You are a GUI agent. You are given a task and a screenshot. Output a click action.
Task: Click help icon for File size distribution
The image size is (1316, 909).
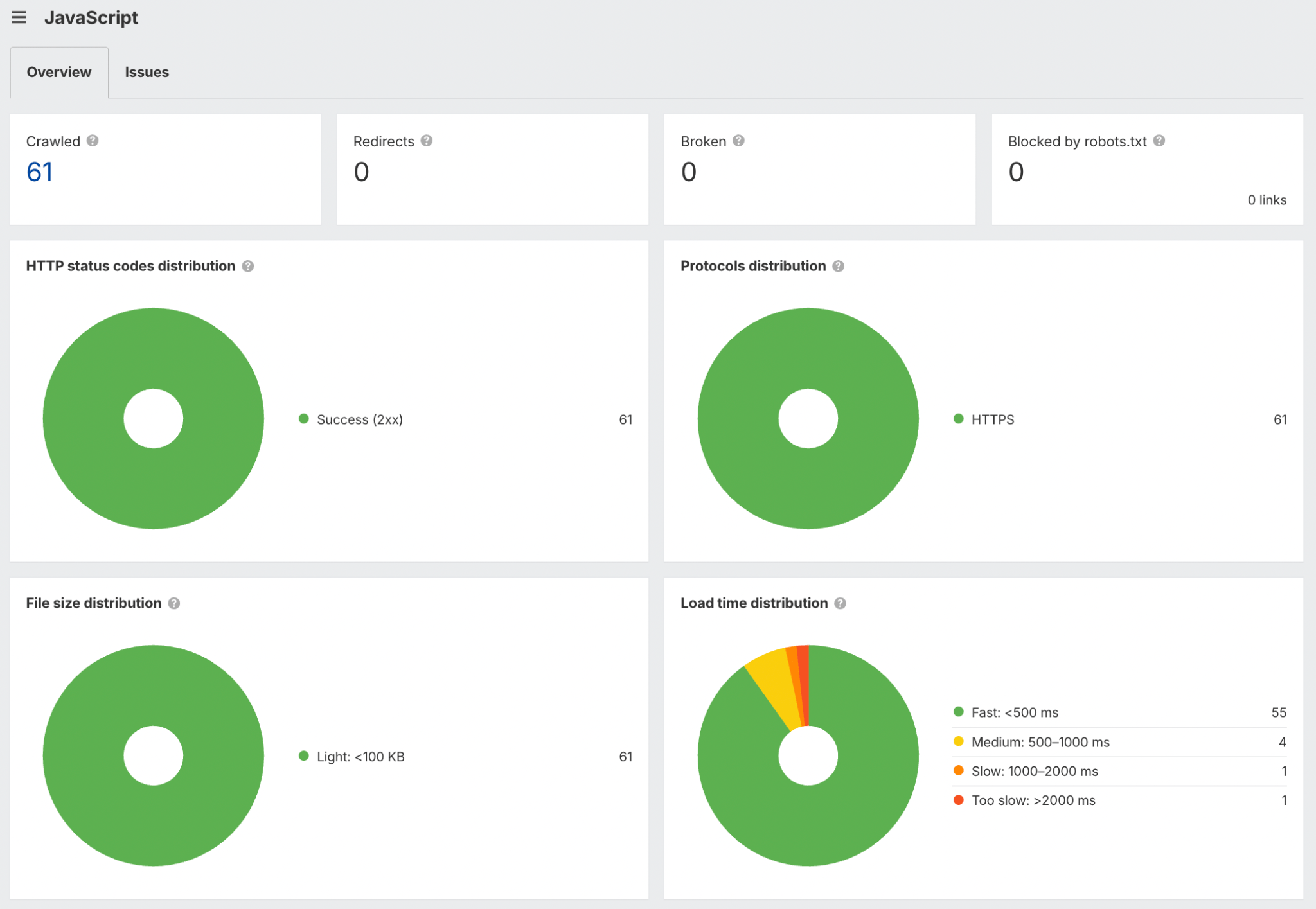pyautogui.click(x=174, y=603)
